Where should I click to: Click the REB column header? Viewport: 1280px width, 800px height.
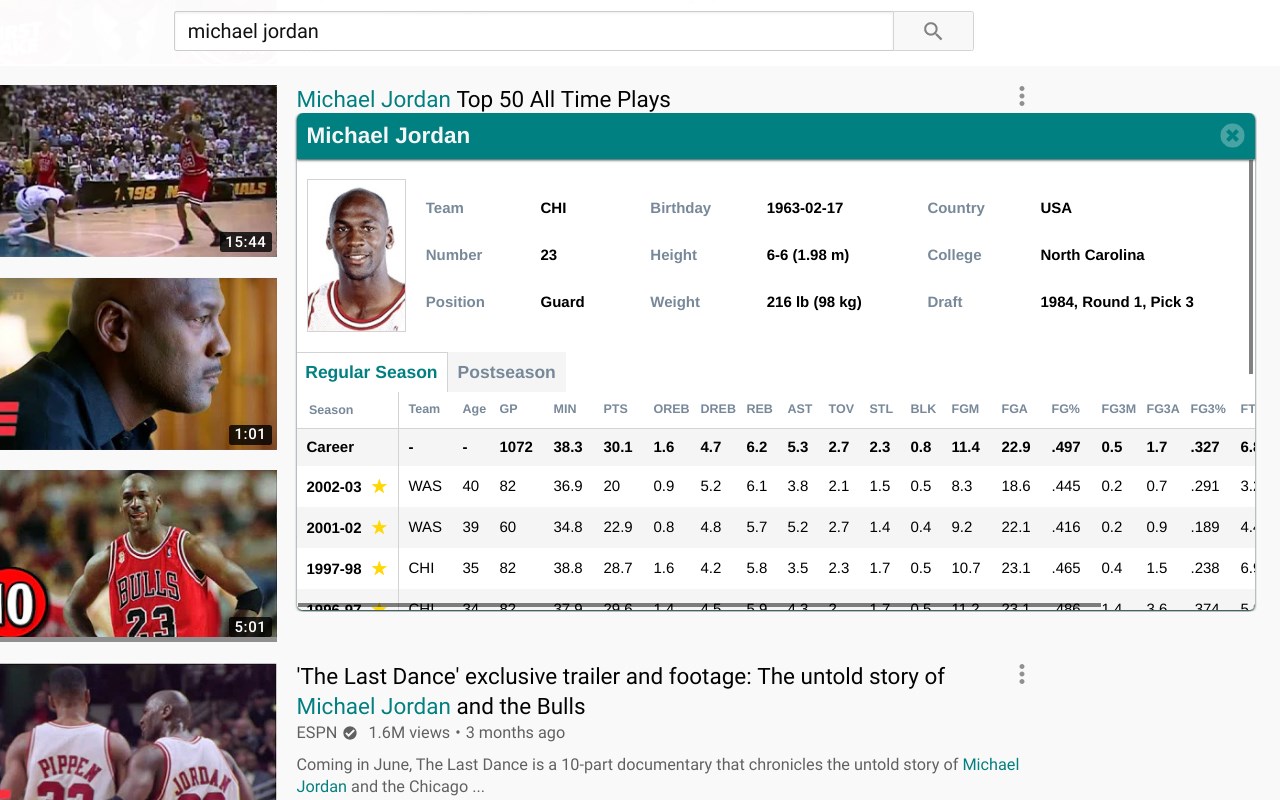tap(759, 409)
